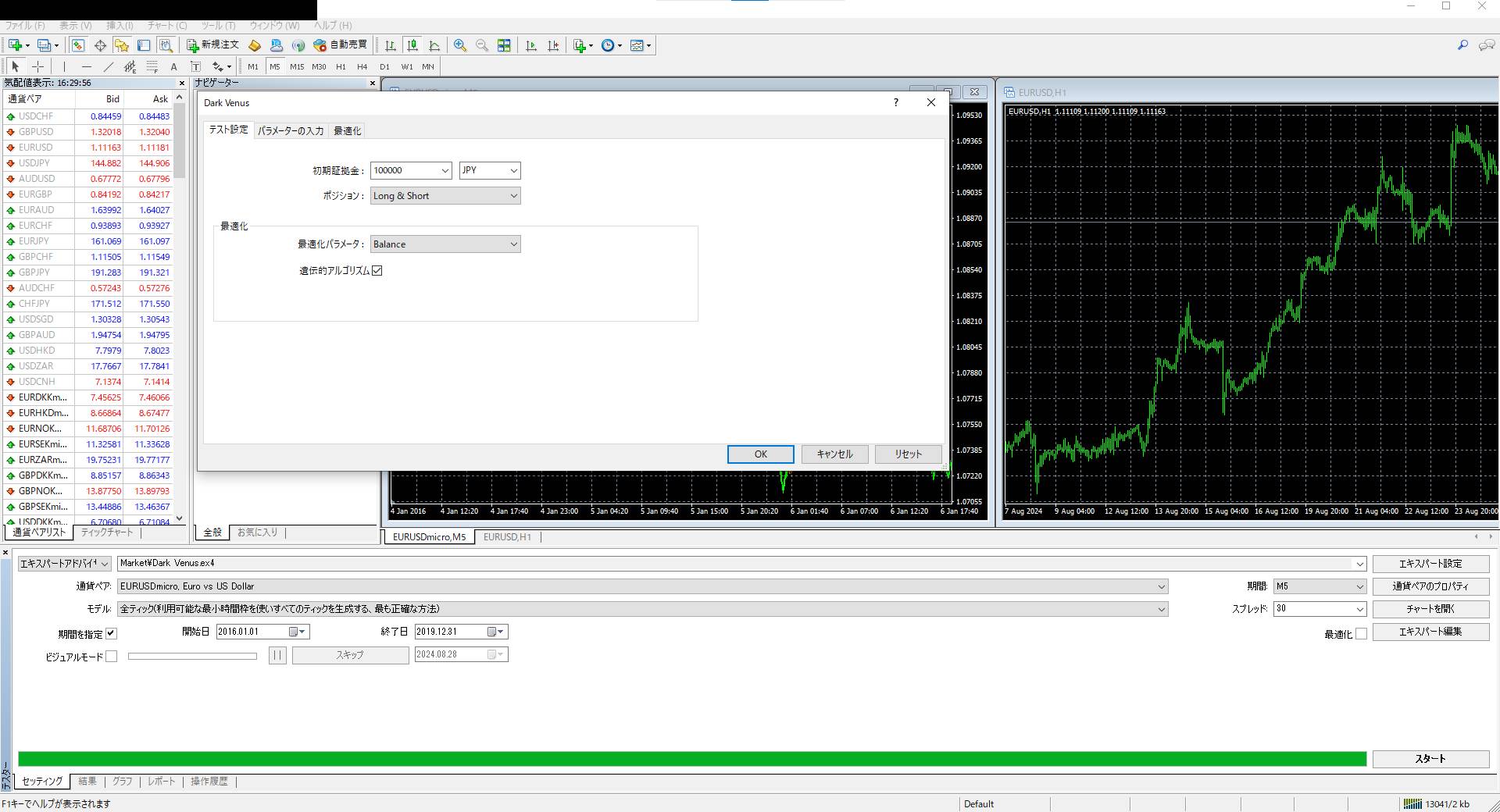
Task: Select the crosshair tool
Action: coord(37,66)
